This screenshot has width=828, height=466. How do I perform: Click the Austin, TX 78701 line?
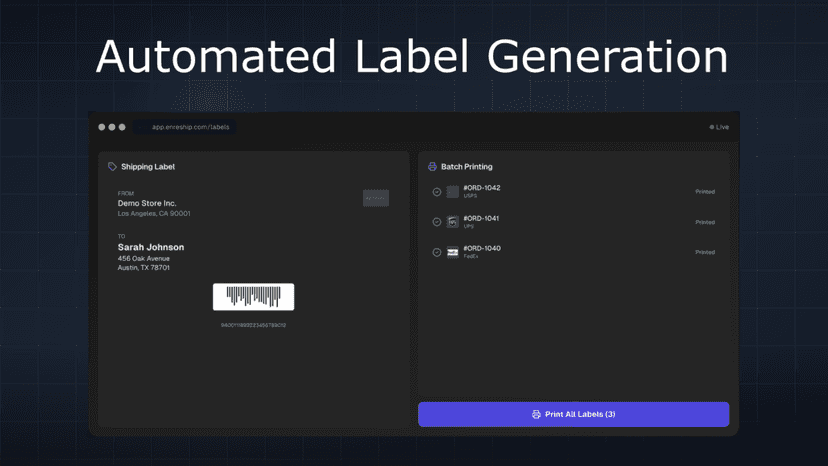pos(144,268)
